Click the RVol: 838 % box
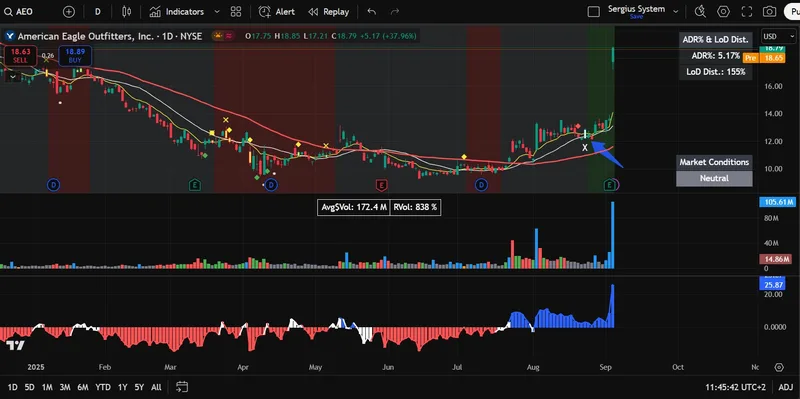 (x=415, y=207)
